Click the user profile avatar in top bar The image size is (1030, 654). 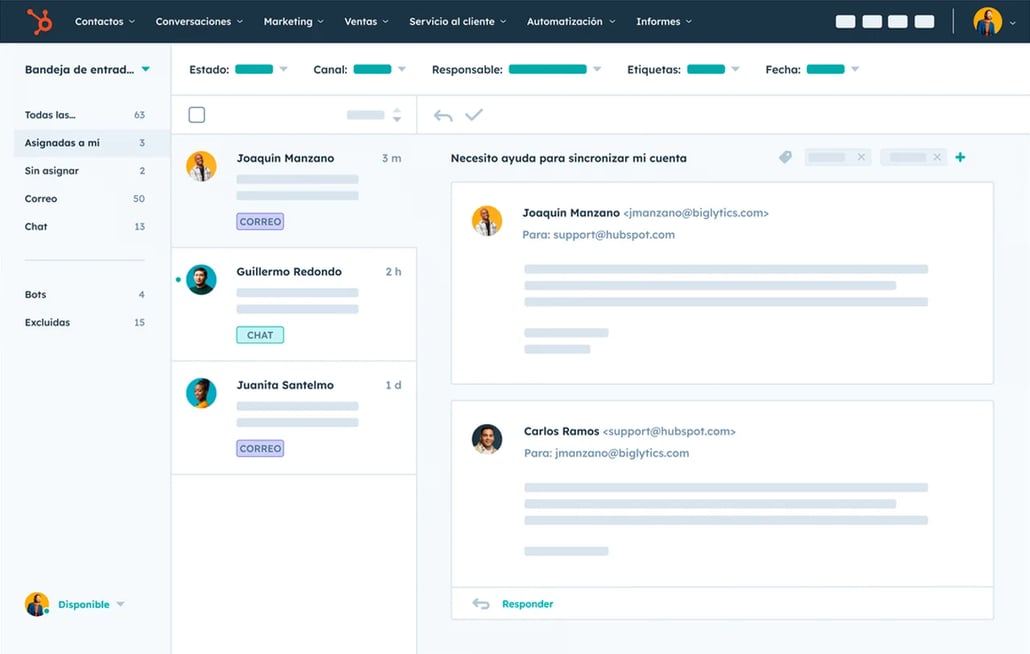[987, 22]
